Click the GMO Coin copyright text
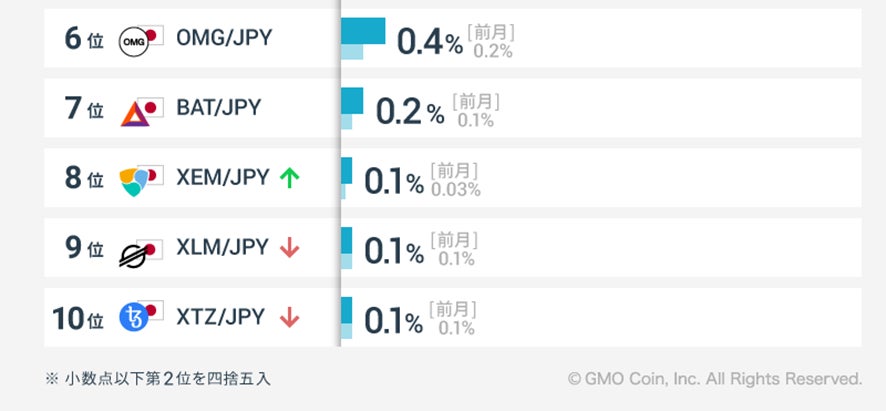Image resolution: width=886 pixels, height=411 pixels. (714, 379)
